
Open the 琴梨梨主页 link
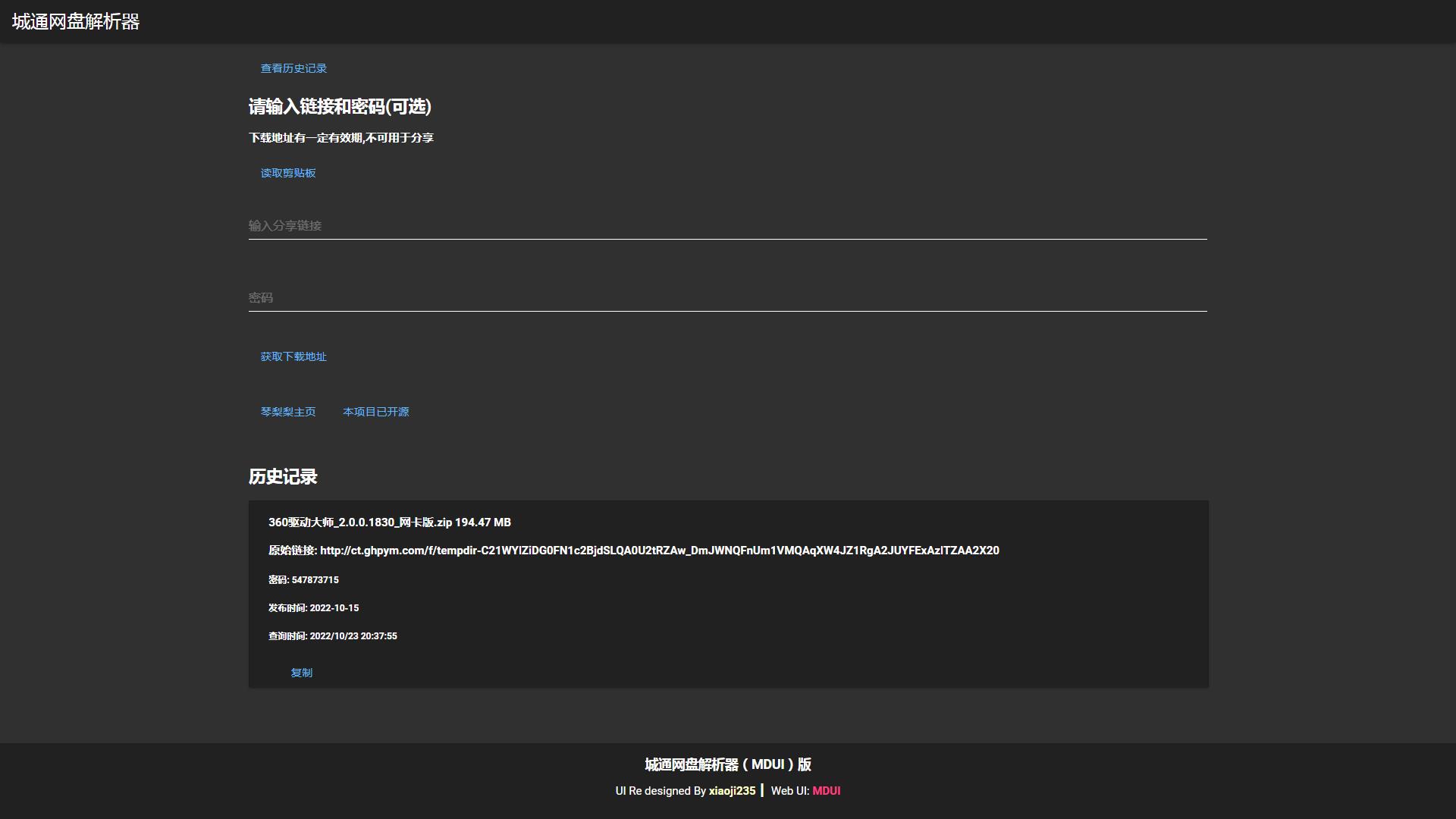point(288,412)
